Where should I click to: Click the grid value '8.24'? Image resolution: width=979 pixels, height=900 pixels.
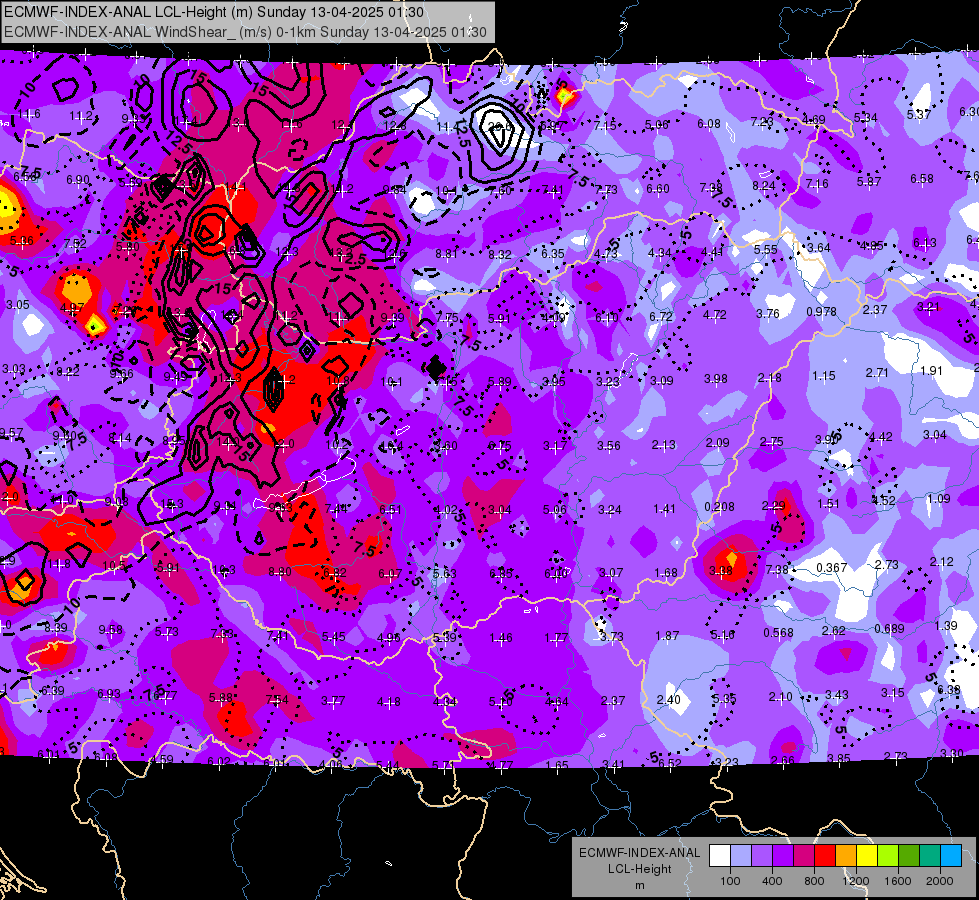[764, 185]
